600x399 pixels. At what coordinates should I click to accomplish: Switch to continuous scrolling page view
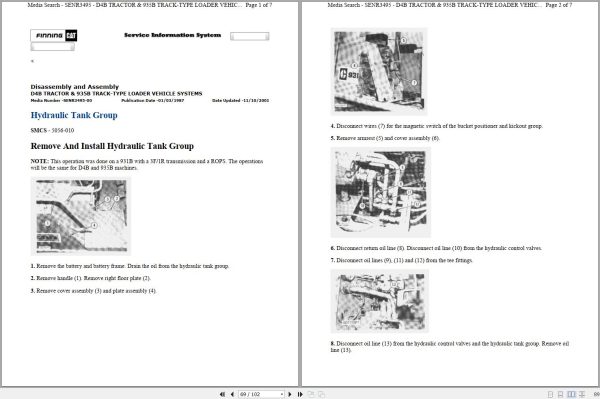click(561, 394)
